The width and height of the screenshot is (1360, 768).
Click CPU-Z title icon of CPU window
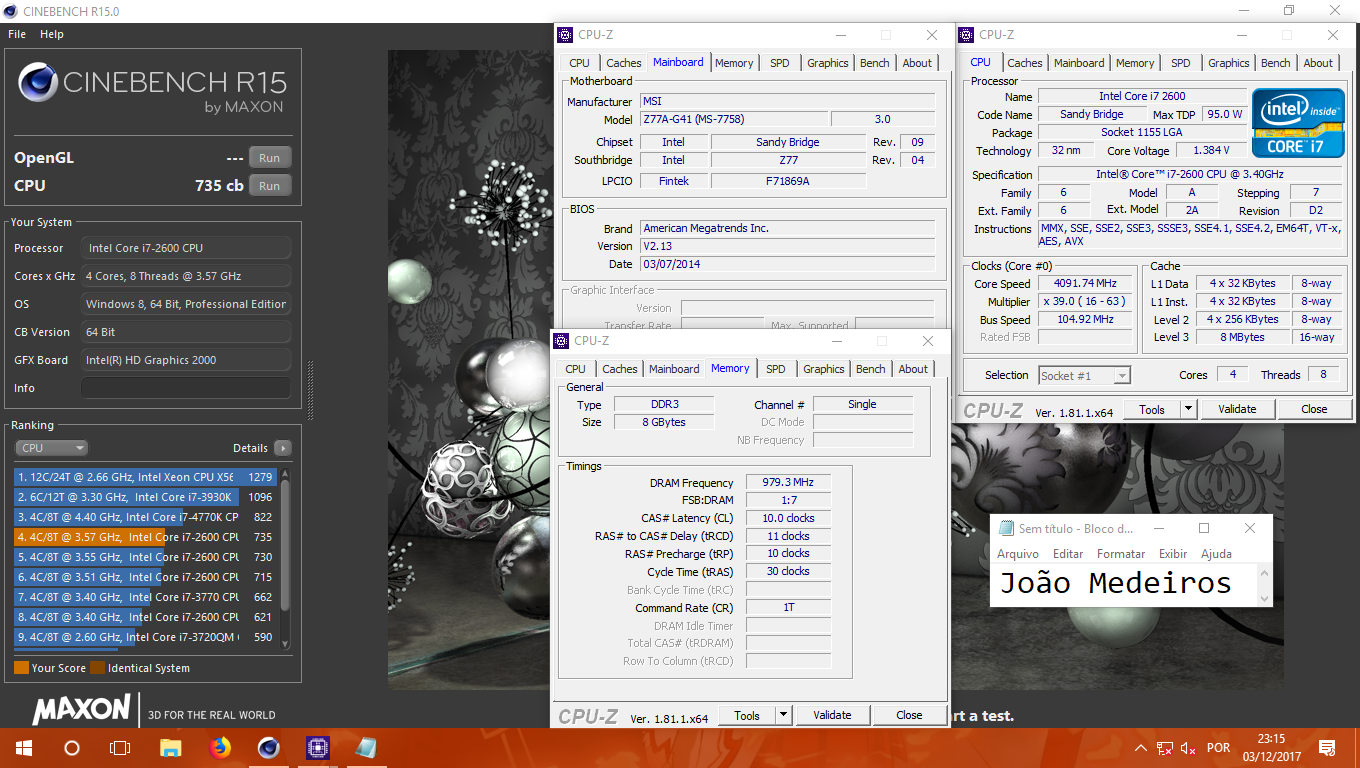[x=966, y=35]
